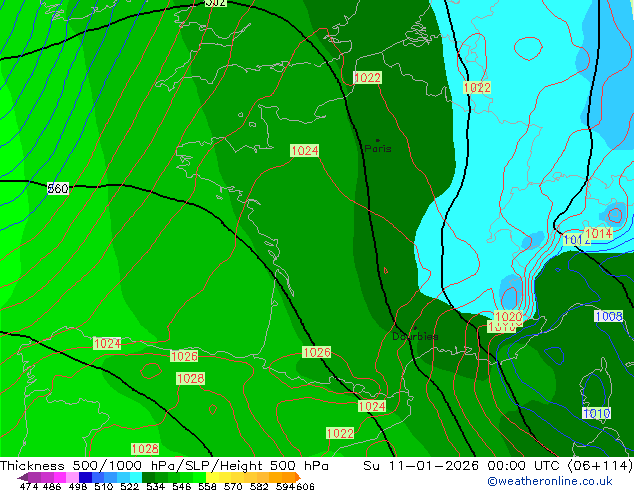Click the chart title "Thickness 500/1000 hPa/SLP/Height 500 hPa"
This screenshot has height=490, width=634.
coord(164,466)
